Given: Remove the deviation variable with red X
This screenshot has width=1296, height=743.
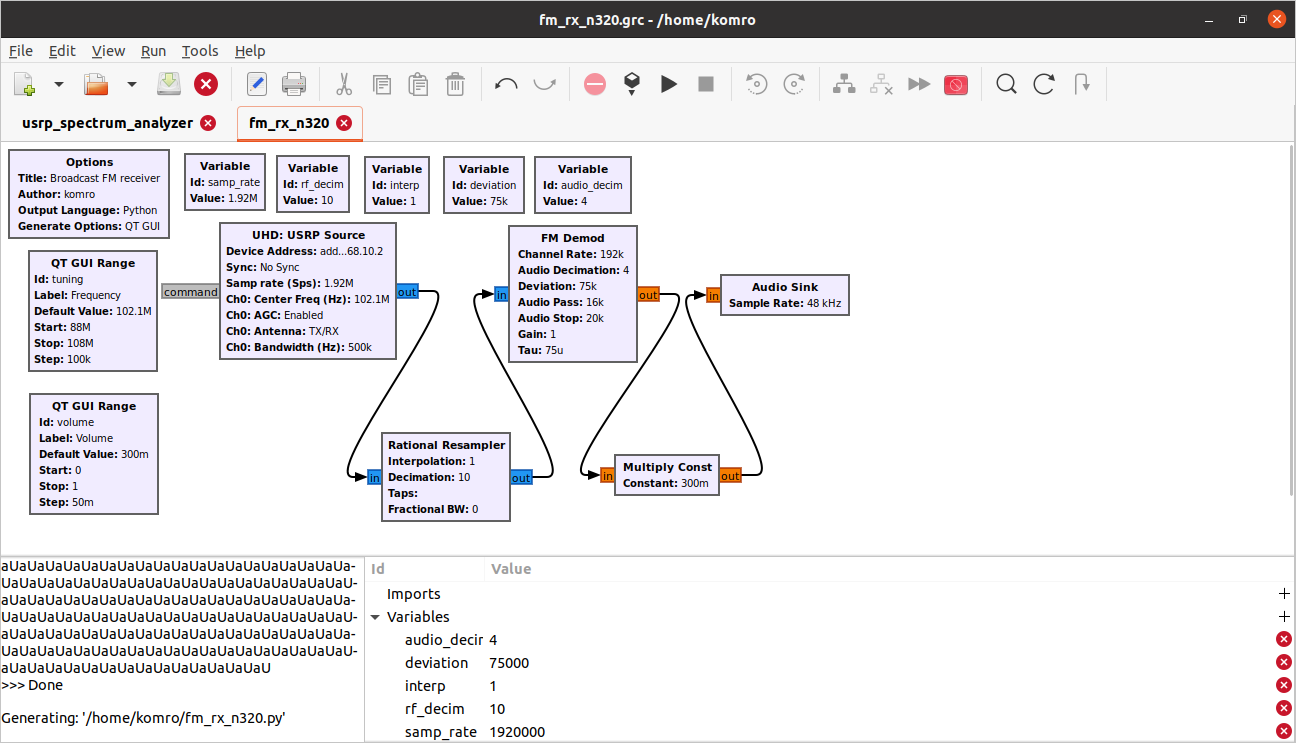Looking at the screenshot, I should 1283,663.
